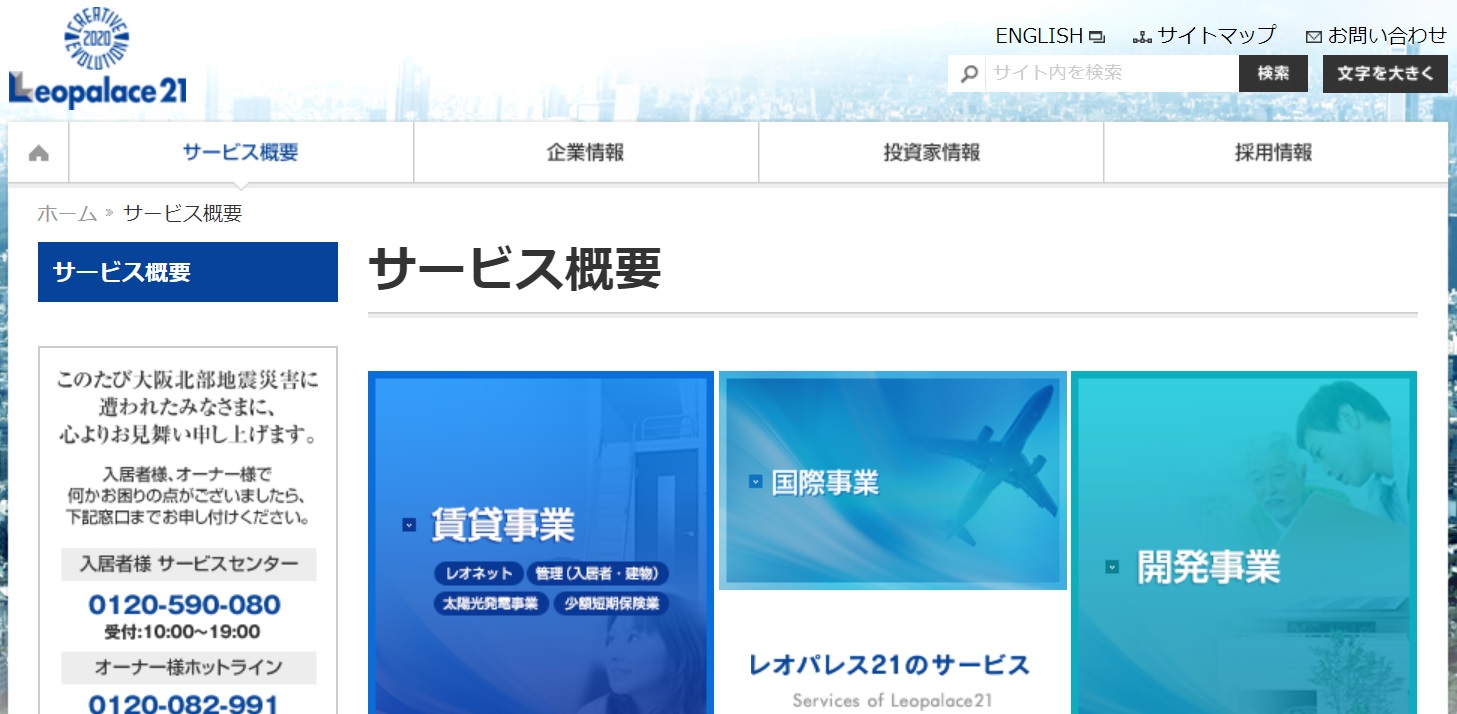Switch to the ENGLISH site
The image size is (1457, 714).
click(1039, 36)
